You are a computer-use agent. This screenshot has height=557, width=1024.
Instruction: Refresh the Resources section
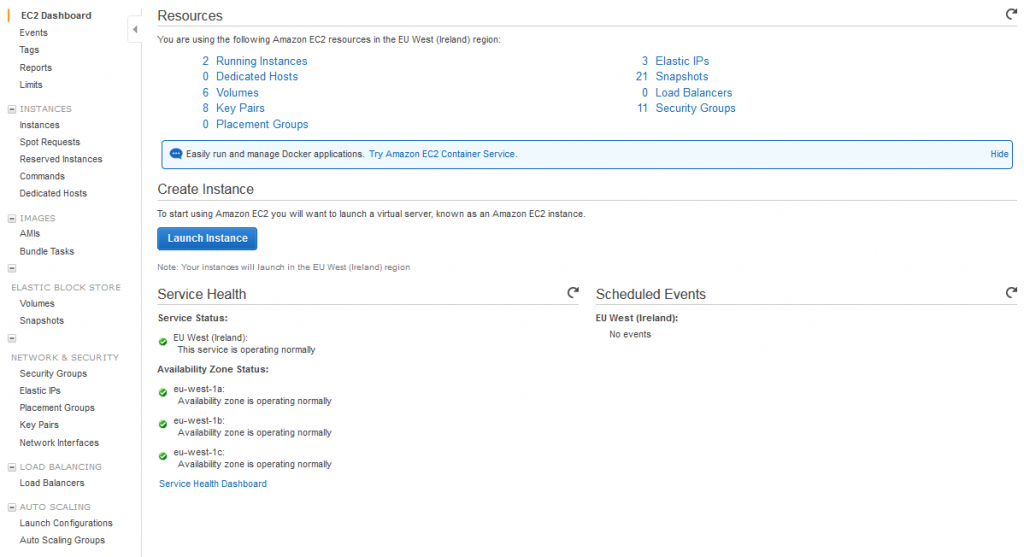pyautogui.click(x=1011, y=14)
